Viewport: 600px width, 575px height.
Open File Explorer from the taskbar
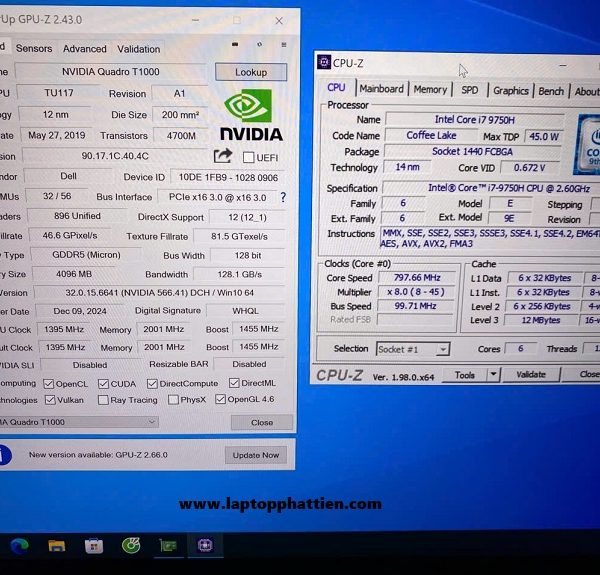coord(57,546)
